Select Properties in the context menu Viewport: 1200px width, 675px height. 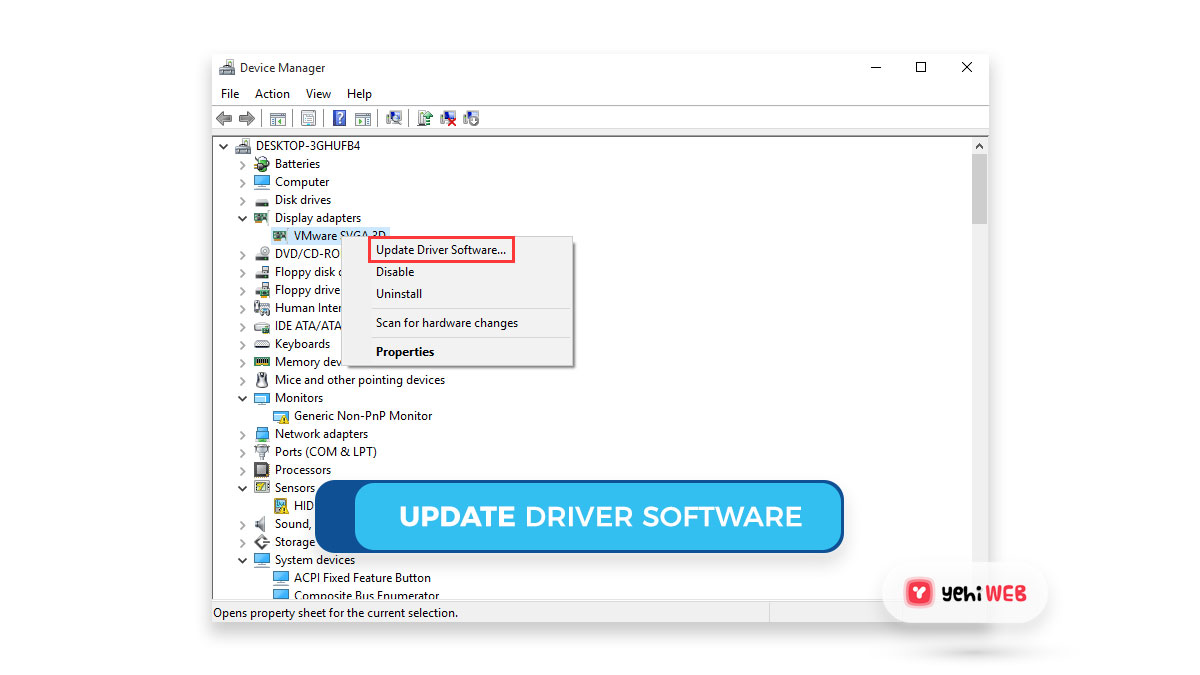click(405, 352)
